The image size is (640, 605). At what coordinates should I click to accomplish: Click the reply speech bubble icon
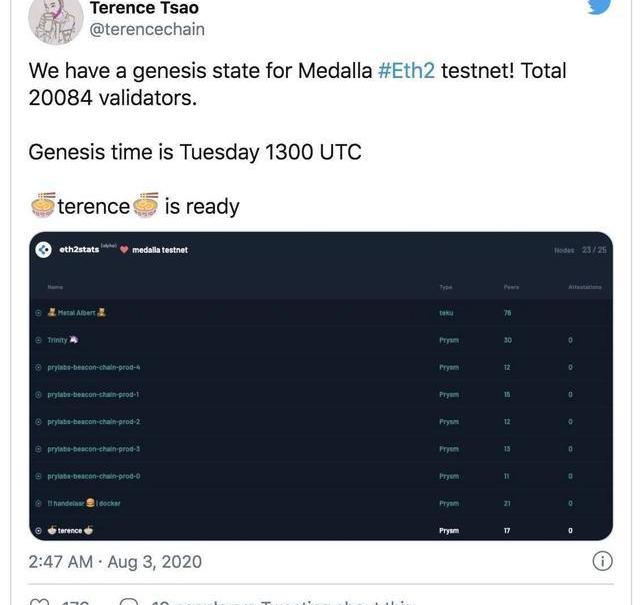(128, 602)
